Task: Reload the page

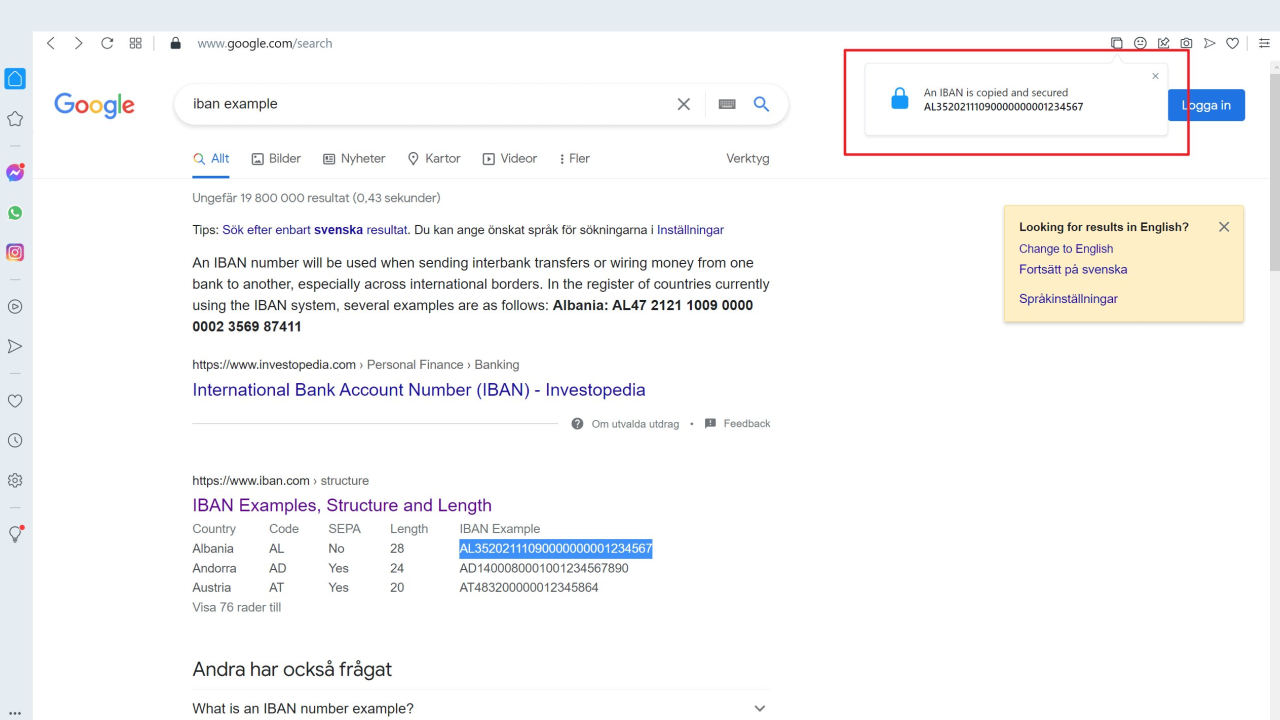Action: click(107, 43)
